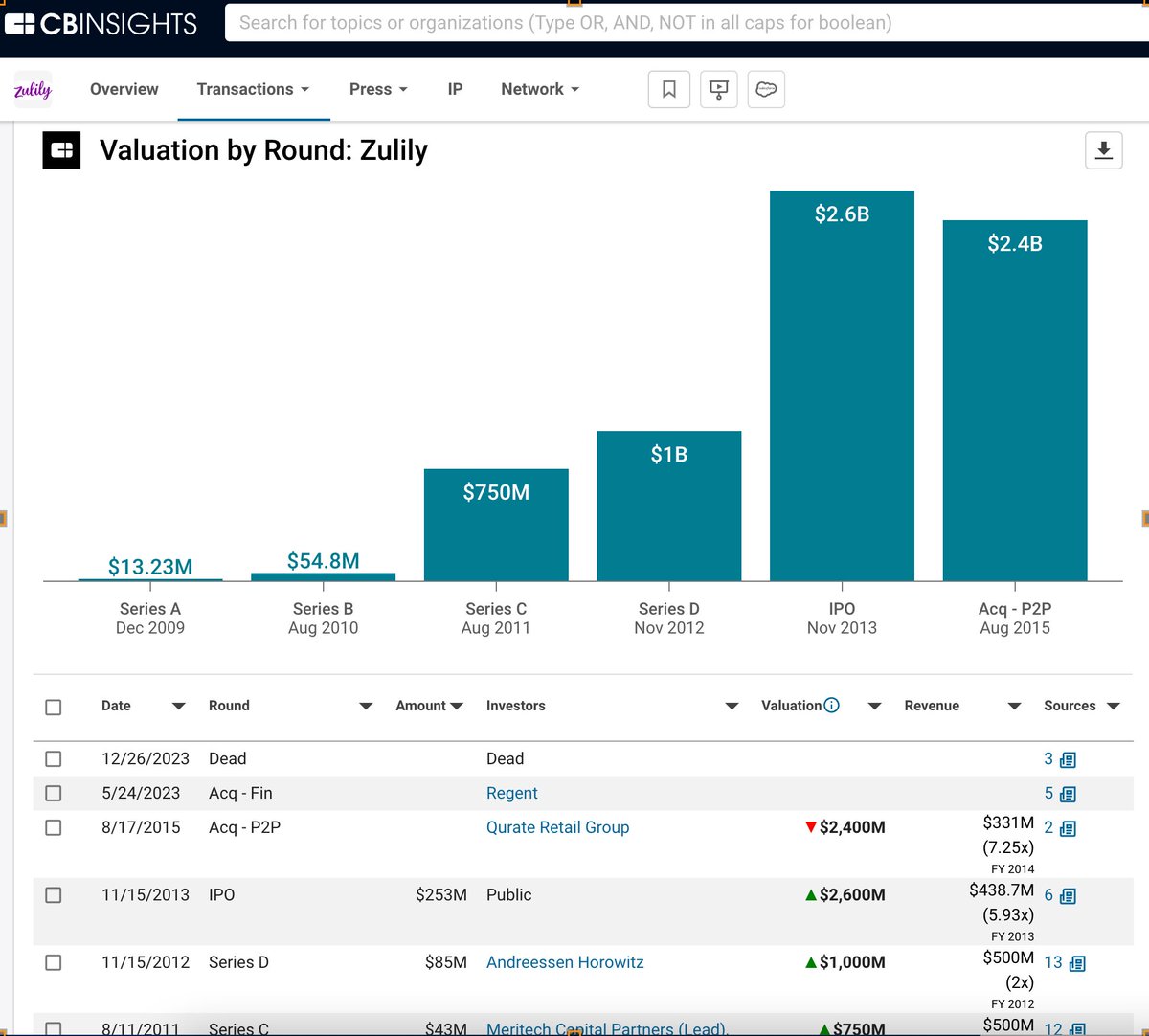Click the $438.7M revenue value
The width and height of the screenshot is (1149, 1036).
coord(1002,890)
